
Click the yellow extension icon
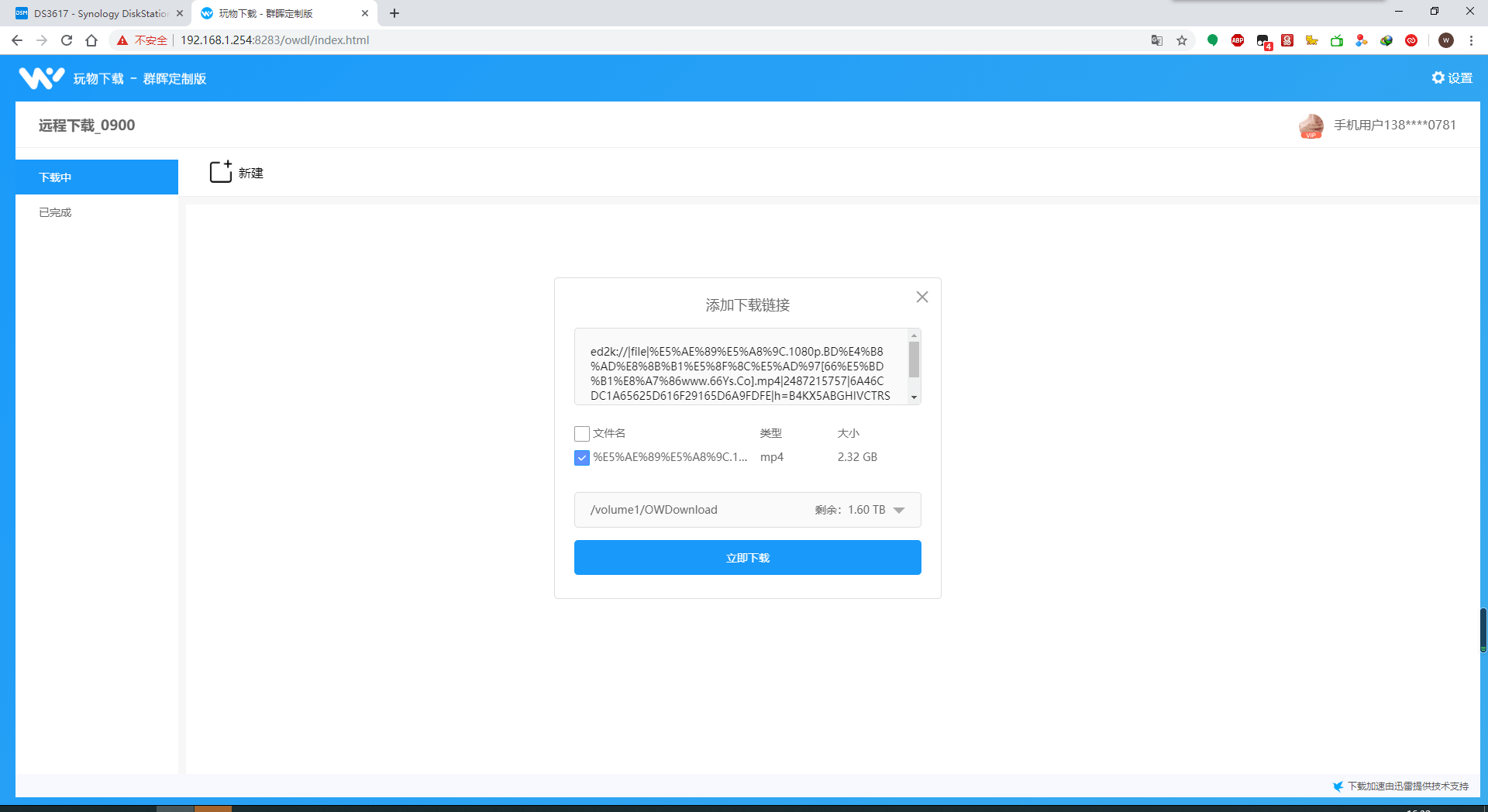[x=1312, y=40]
